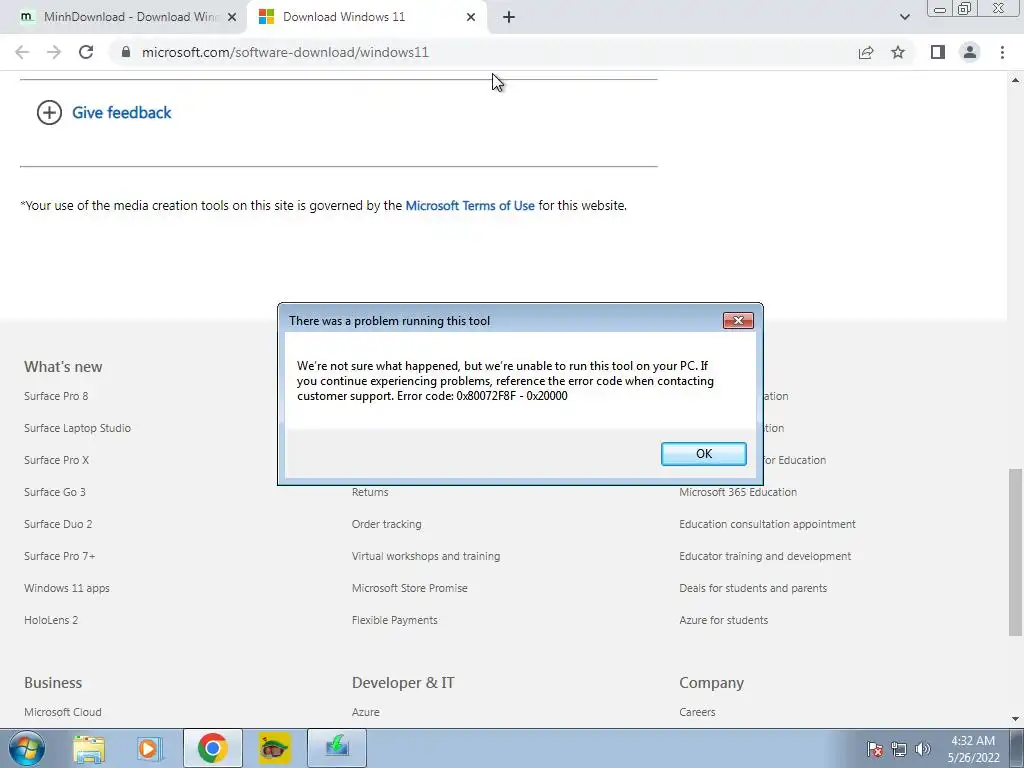Image resolution: width=1024 pixels, height=768 pixels.
Task: Open setup tool taskbar icon
Action: coord(337,748)
